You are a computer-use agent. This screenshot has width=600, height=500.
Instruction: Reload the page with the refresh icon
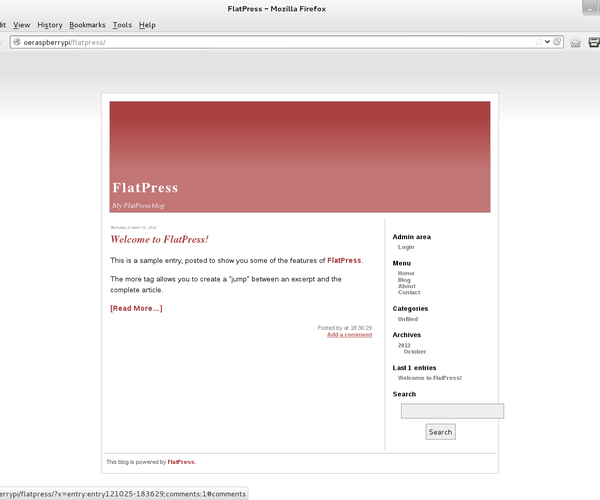coord(557,42)
